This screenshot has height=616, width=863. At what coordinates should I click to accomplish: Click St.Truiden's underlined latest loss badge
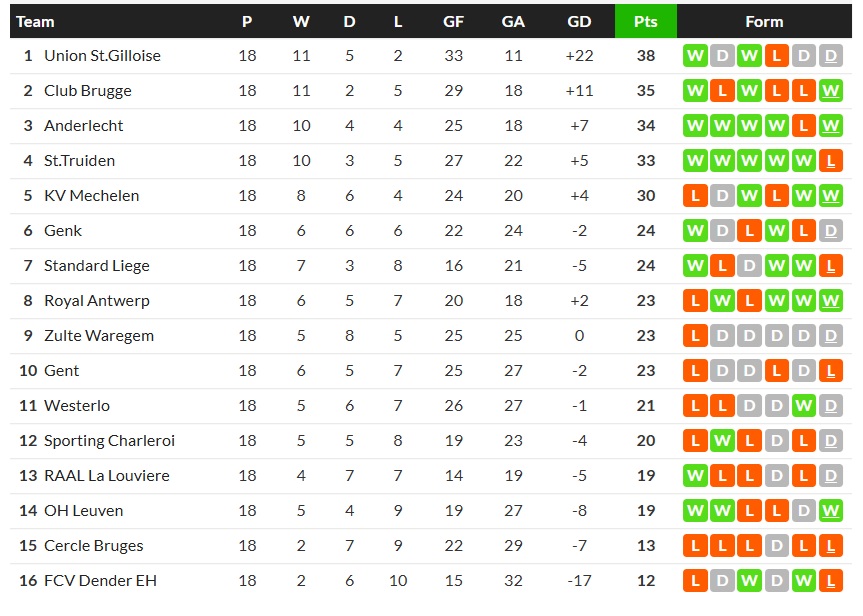[830, 161]
